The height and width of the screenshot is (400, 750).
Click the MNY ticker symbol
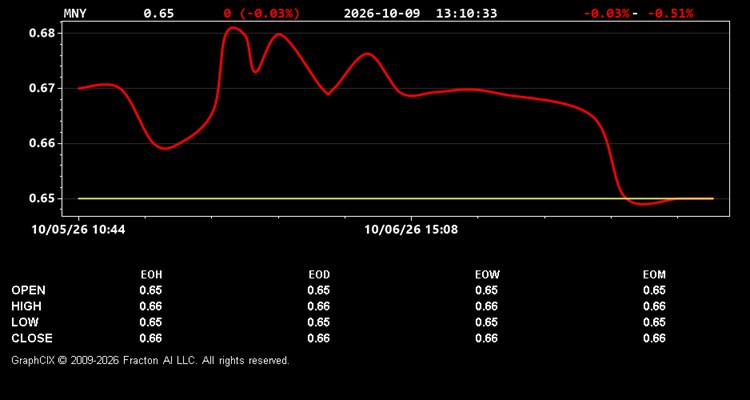pyautogui.click(x=75, y=13)
